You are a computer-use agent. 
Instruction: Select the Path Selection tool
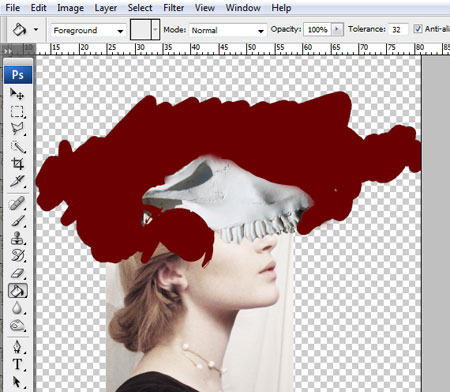[x=17, y=382]
